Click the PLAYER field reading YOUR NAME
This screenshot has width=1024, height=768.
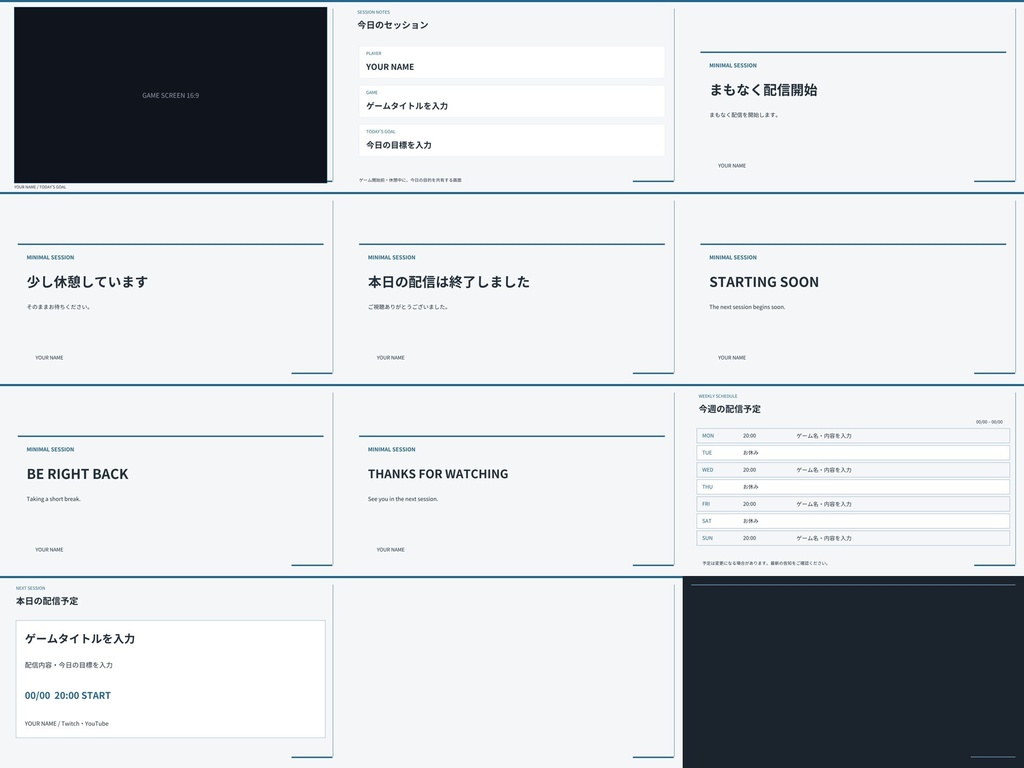pos(511,62)
